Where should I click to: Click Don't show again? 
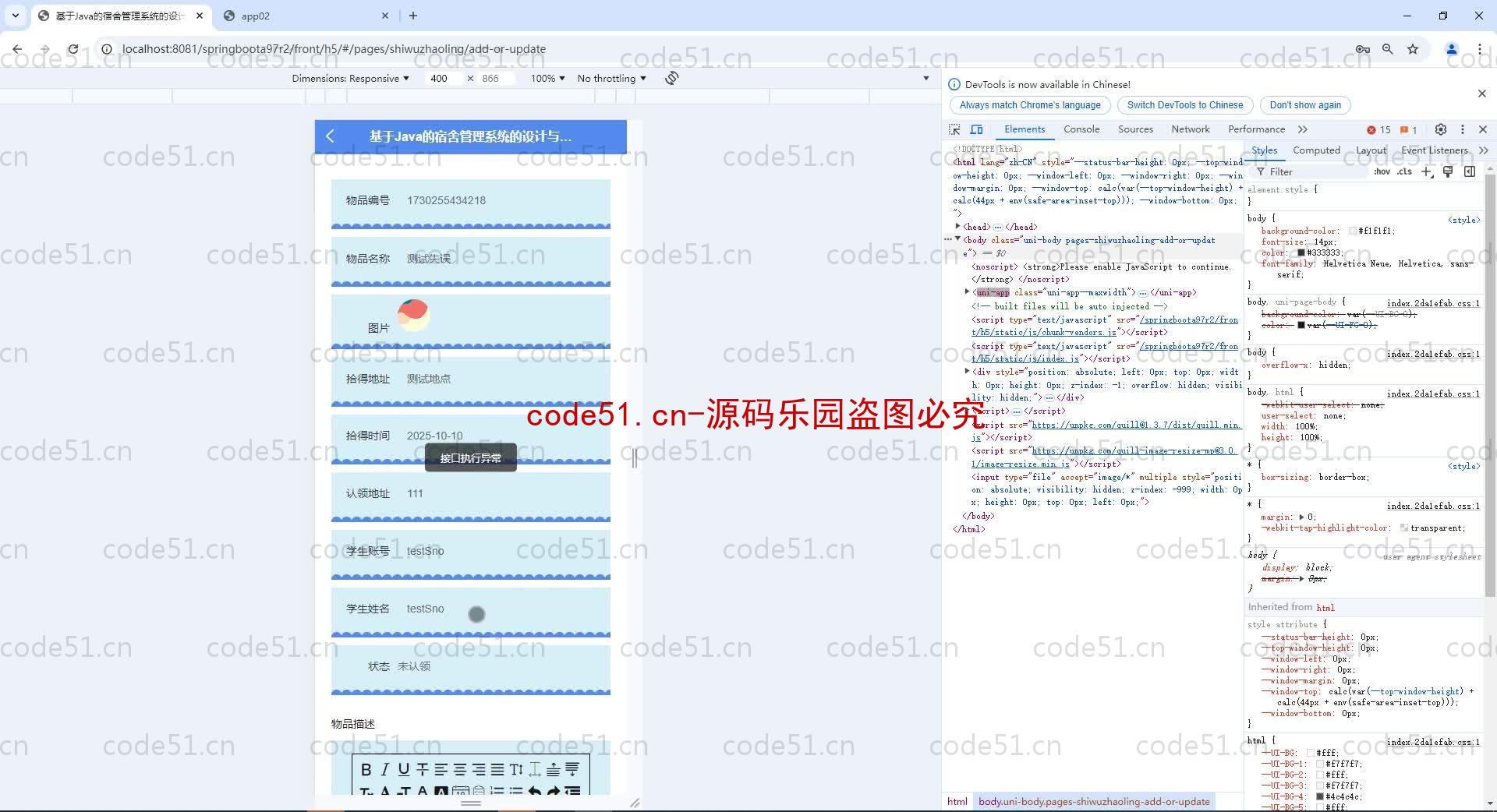1305,105
